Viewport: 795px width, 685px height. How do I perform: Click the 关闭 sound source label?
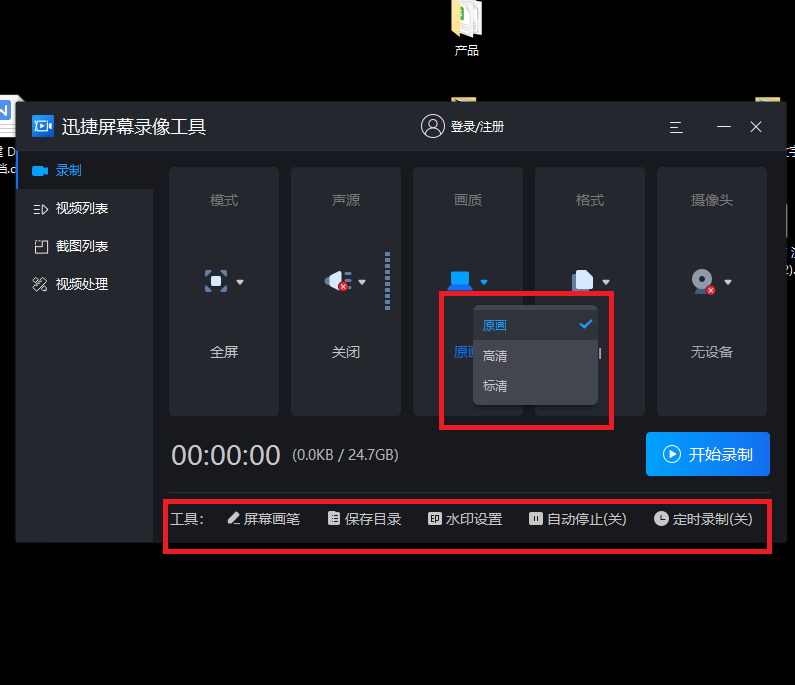point(346,352)
